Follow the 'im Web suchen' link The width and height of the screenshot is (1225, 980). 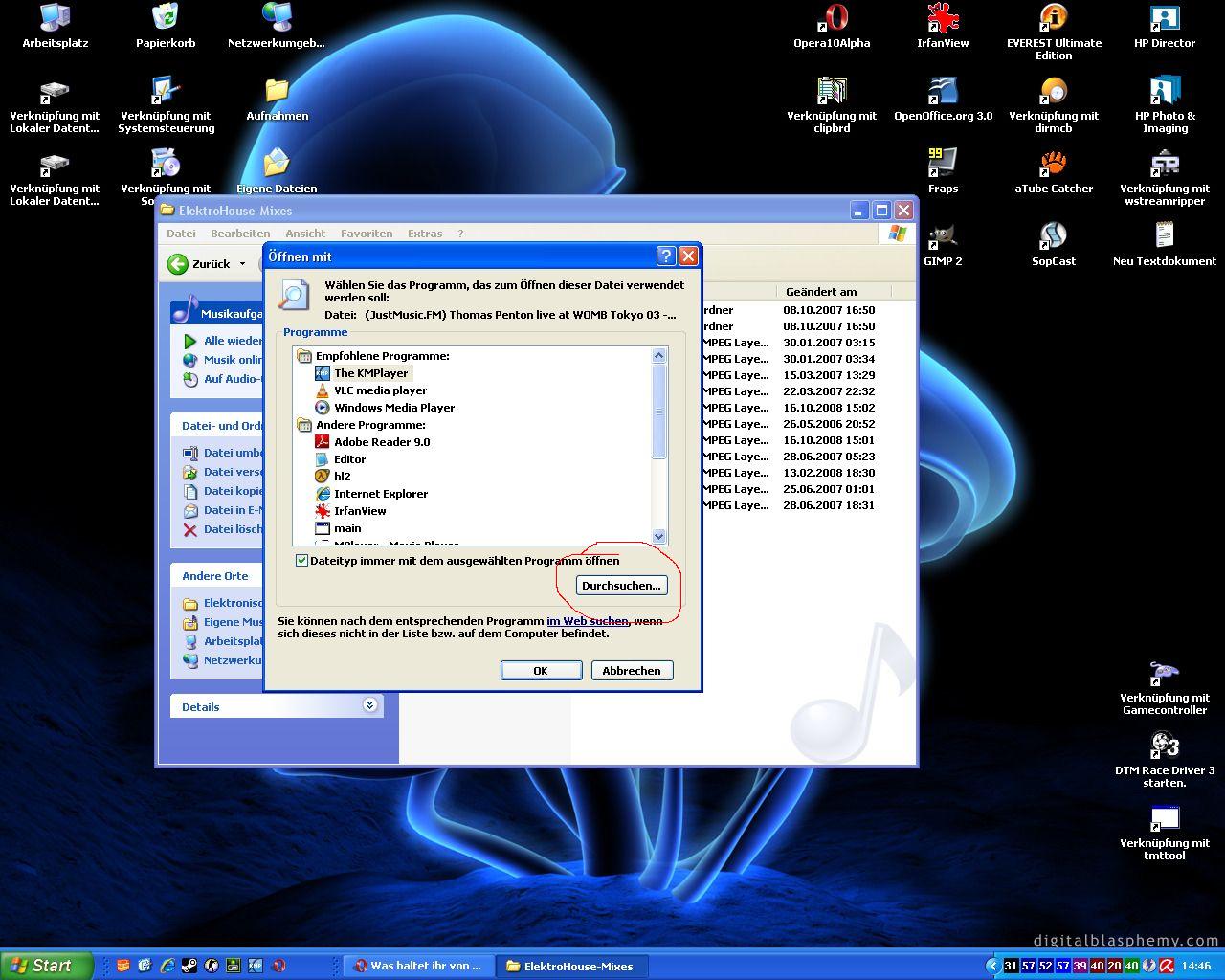pyautogui.click(x=588, y=621)
